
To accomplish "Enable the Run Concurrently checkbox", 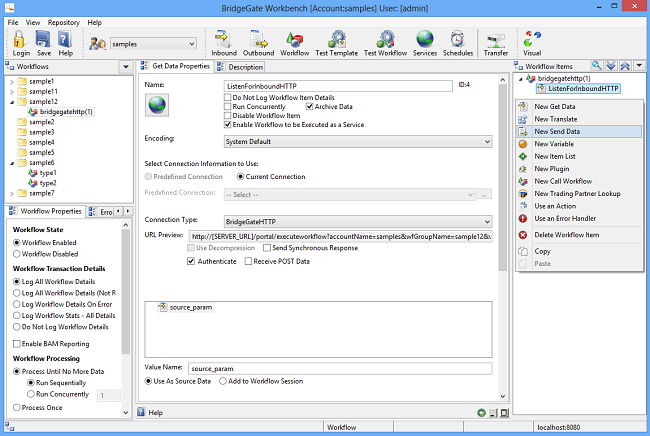I will pos(228,106).
